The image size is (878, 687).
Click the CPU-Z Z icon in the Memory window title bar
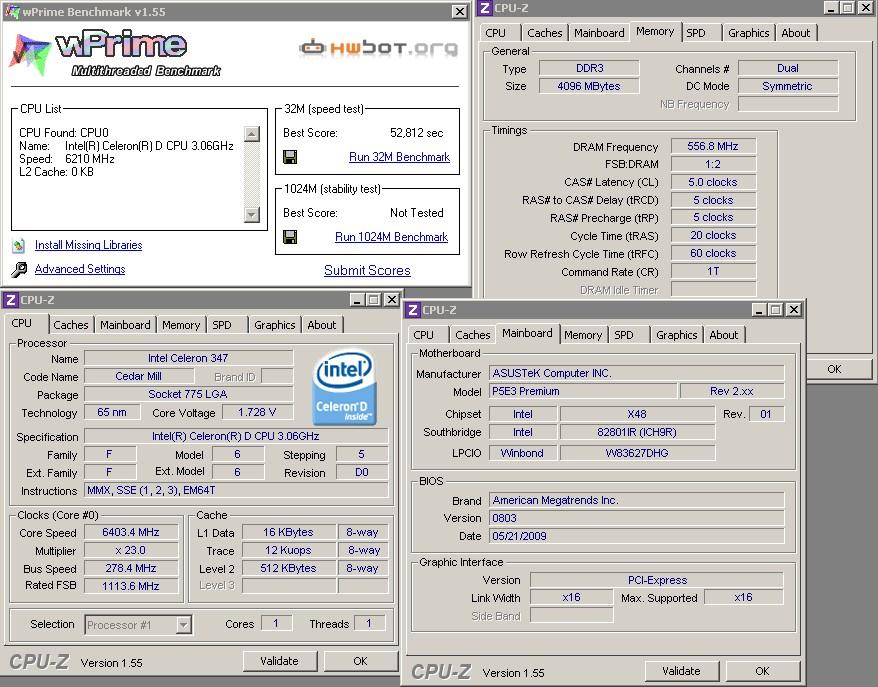[x=485, y=8]
